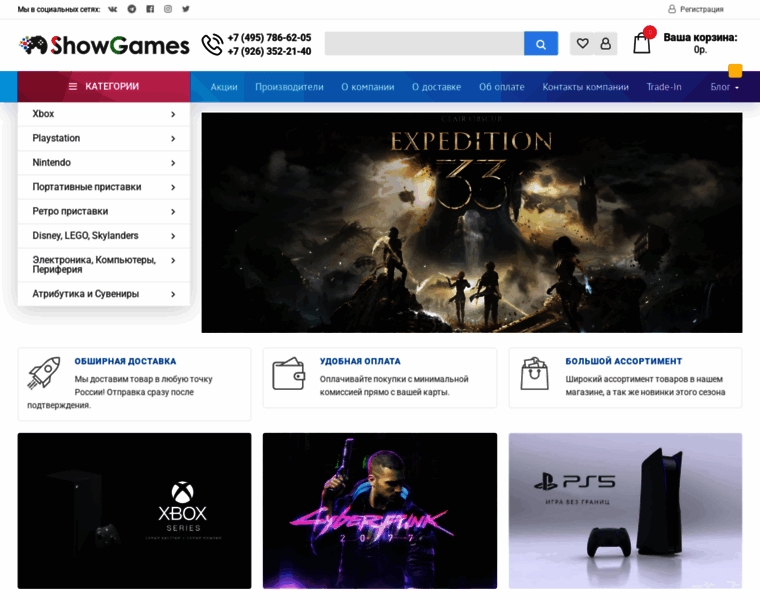Screen dimensions: 760x600
Task: Open the Портативные приставки category link
Action: click(x=87, y=187)
